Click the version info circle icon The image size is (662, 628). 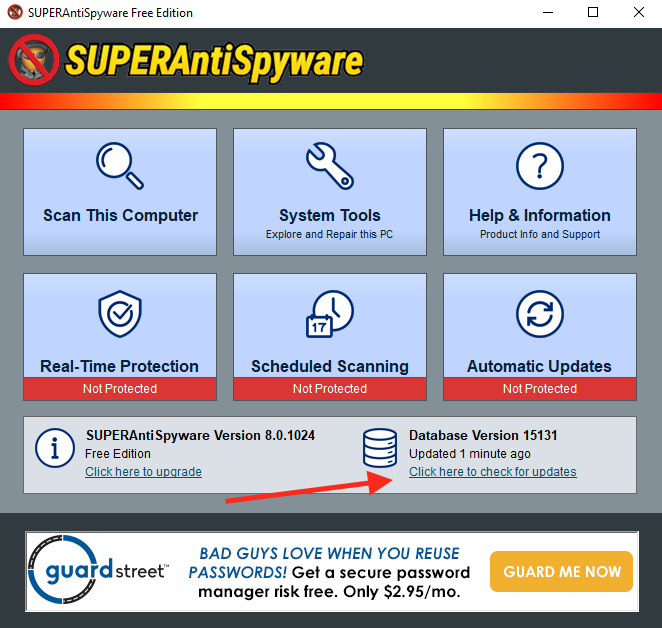point(56,449)
